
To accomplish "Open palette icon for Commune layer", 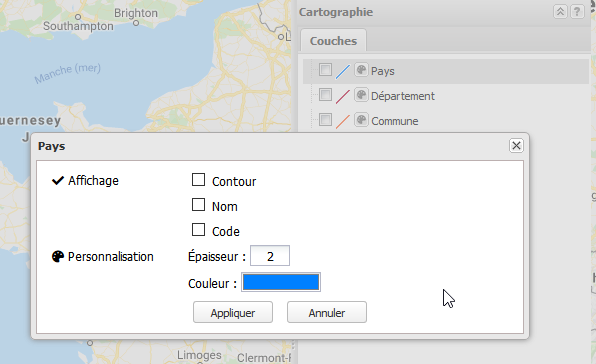I will click(361, 120).
